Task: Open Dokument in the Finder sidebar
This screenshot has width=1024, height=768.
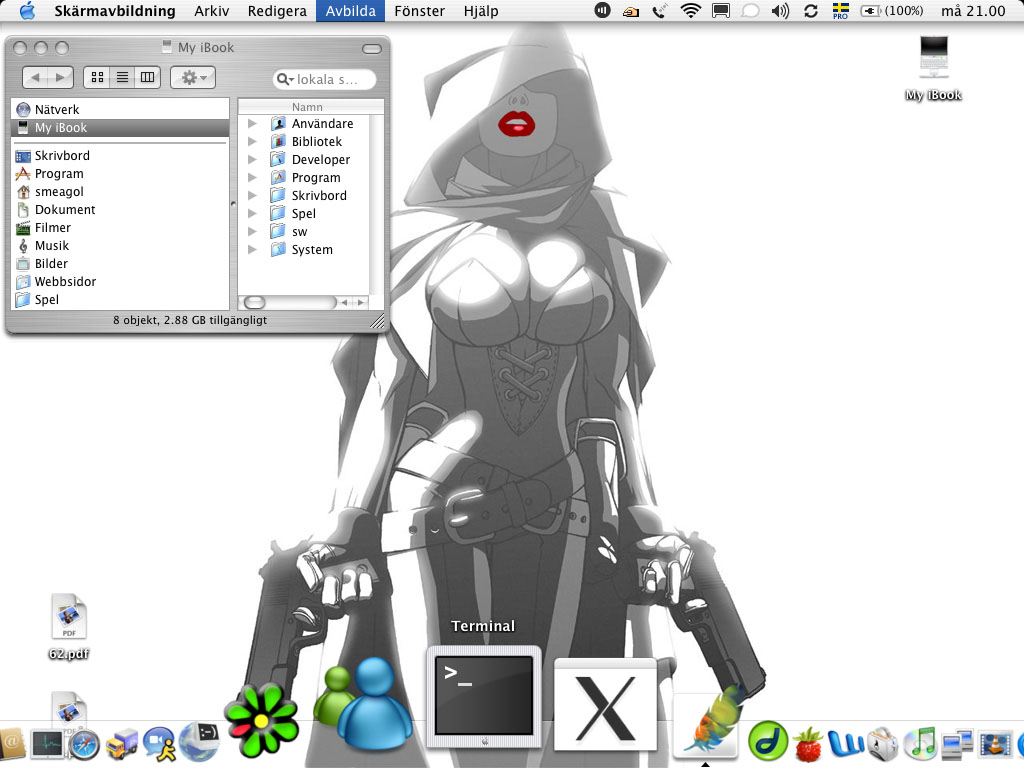Action: point(120,210)
